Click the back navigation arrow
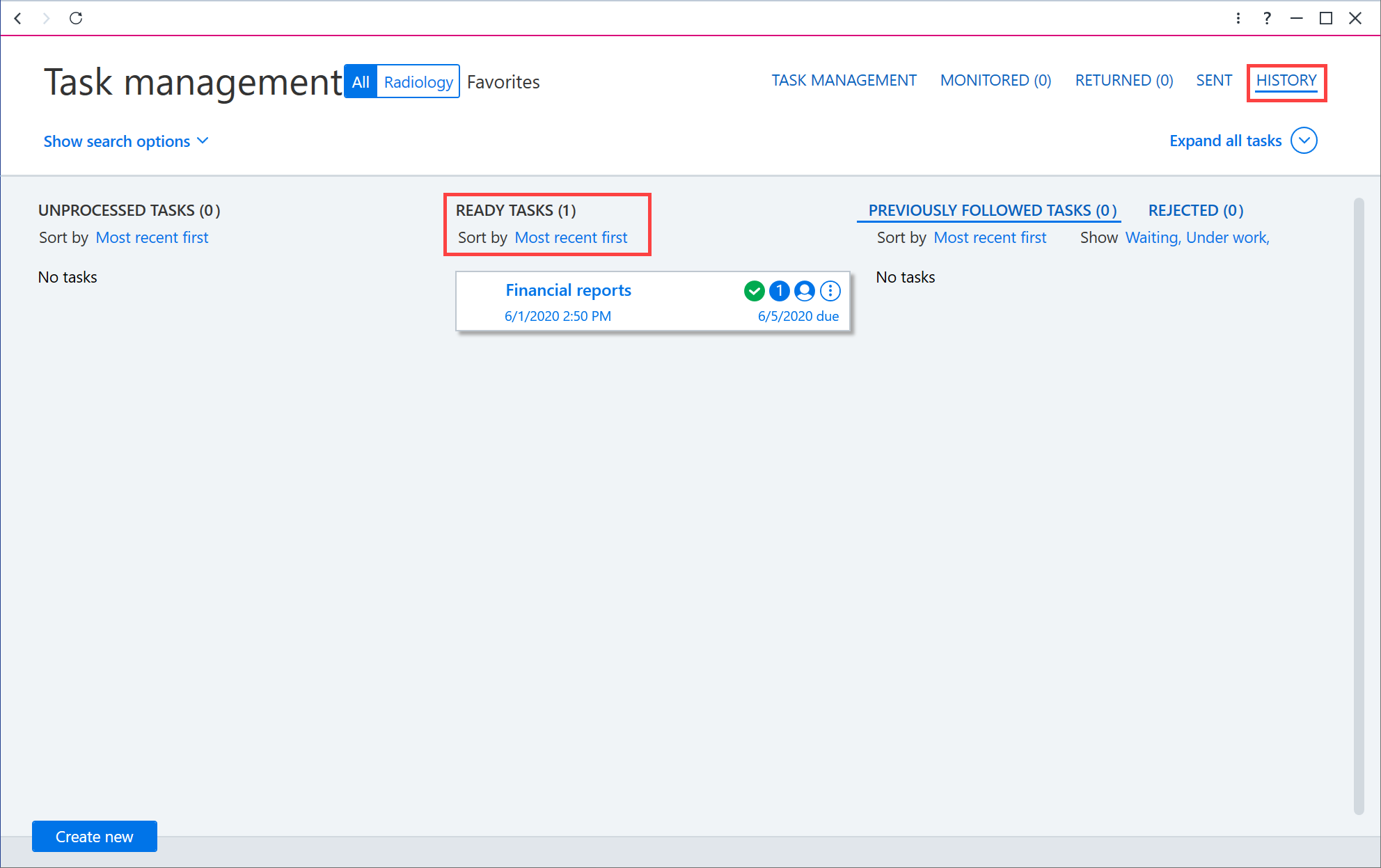 (x=18, y=18)
